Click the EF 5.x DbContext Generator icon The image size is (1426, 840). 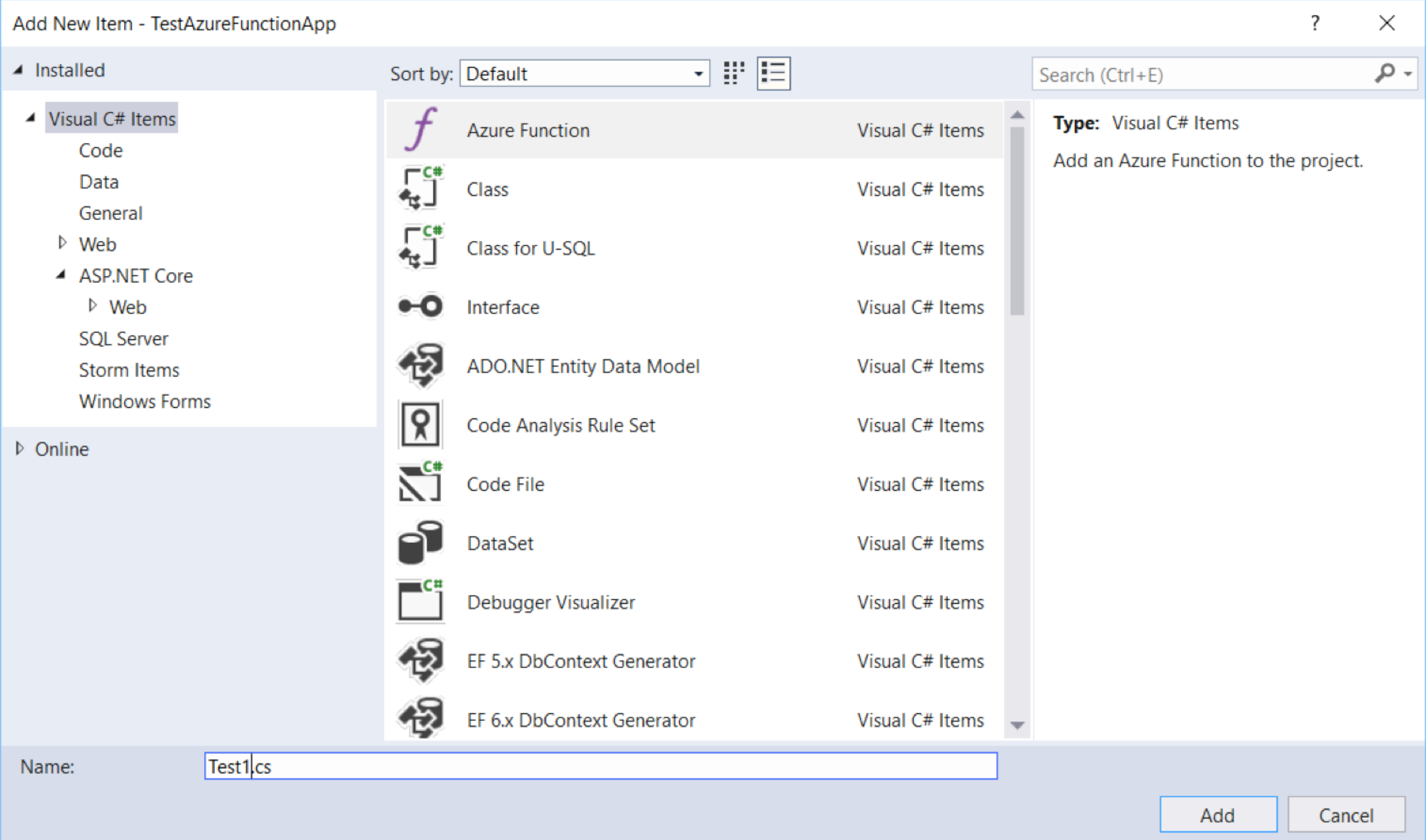420,661
